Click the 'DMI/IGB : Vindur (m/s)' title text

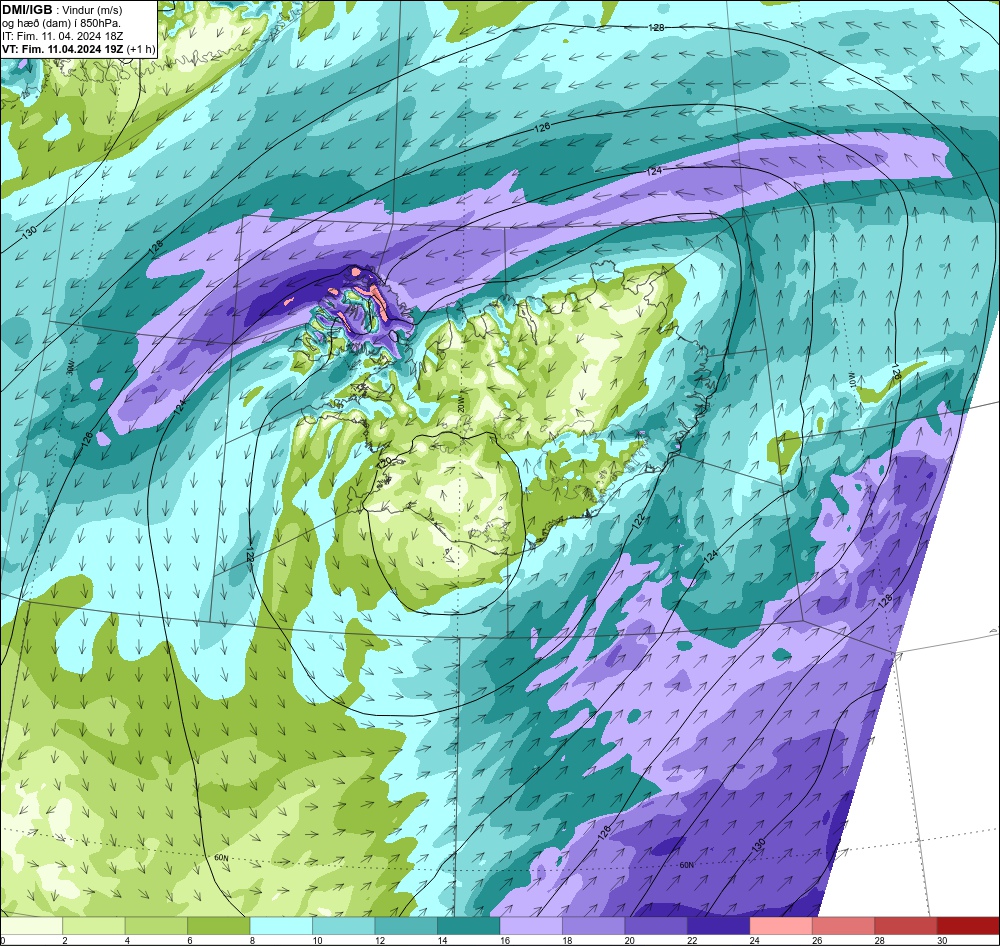point(62,10)
